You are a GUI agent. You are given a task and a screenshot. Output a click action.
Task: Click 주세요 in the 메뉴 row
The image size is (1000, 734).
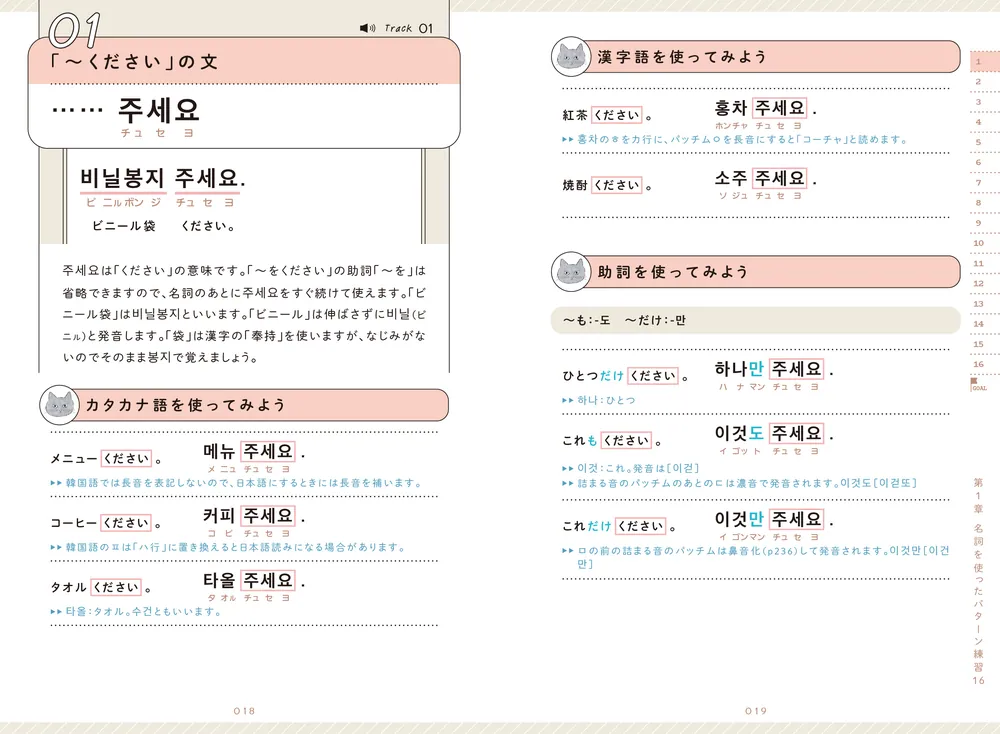click(x=268, y=451)
